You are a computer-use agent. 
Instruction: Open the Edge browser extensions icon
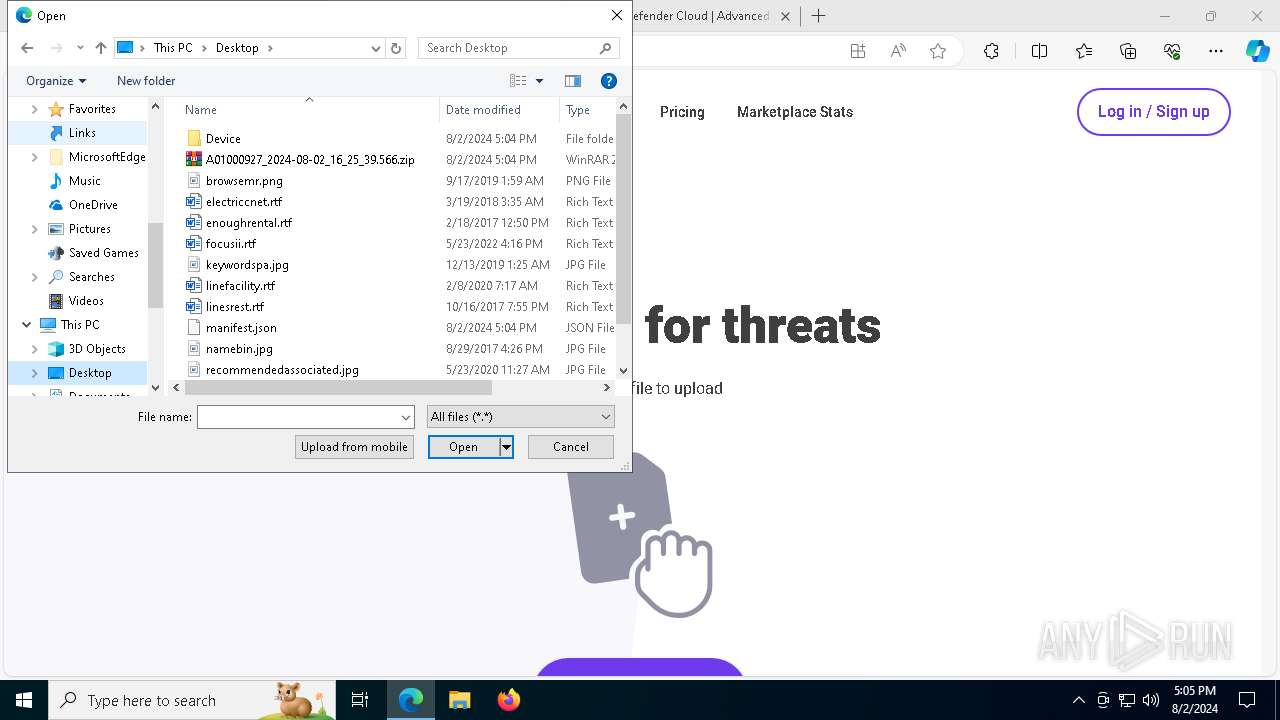tap(991, 51)
